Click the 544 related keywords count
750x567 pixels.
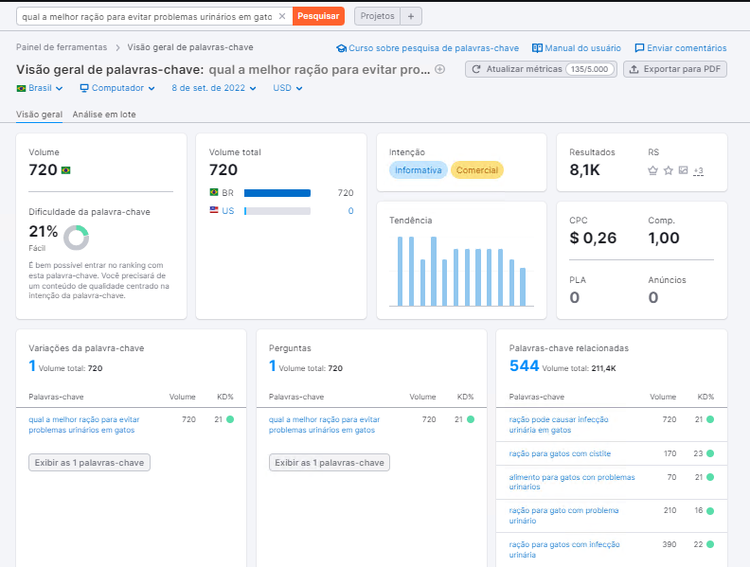524,366
